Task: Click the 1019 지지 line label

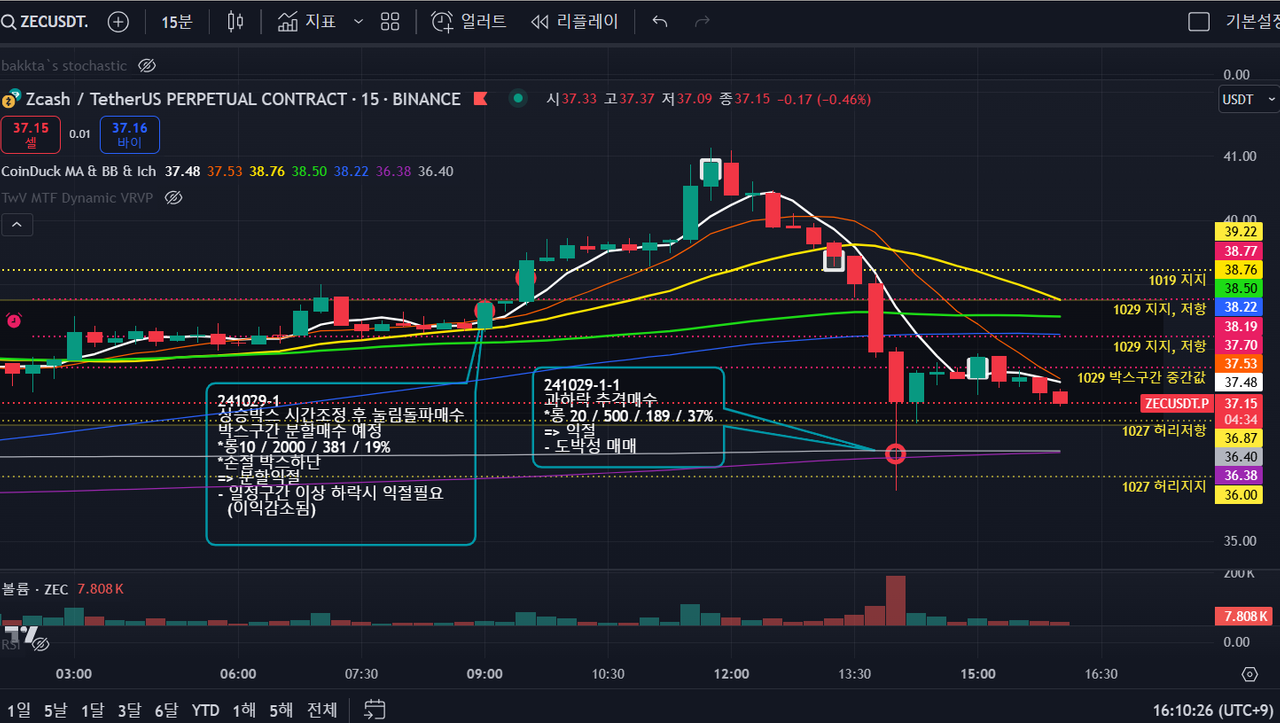Action: 1177,280
